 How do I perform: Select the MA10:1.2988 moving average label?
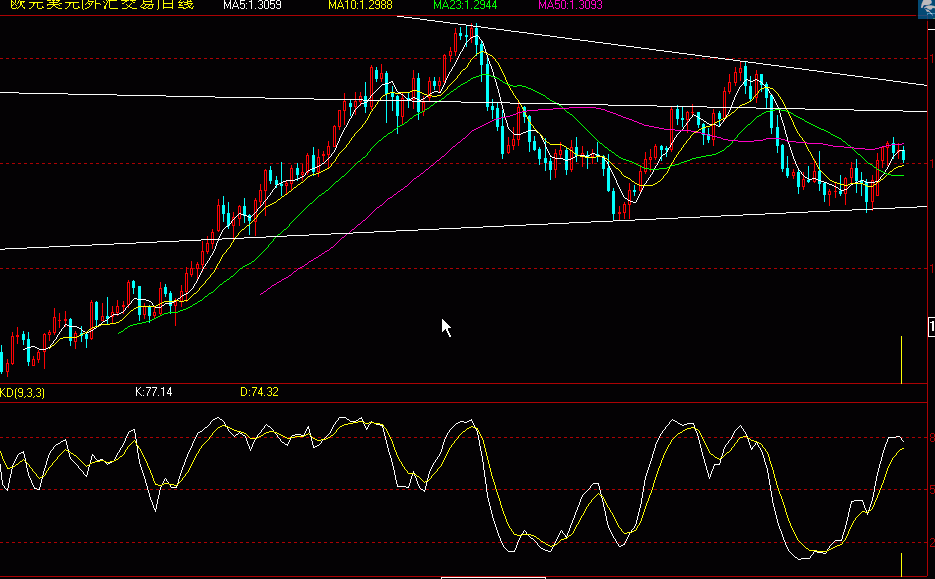point(360,6)
